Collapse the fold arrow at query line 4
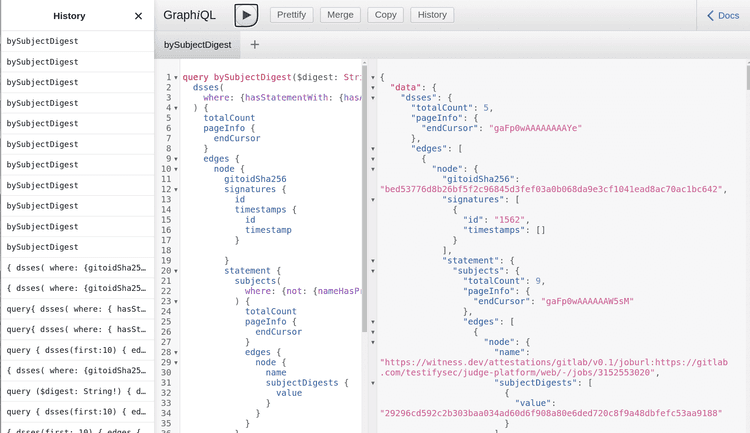The width and height of the screenshot is (750, 433). click(x=176, y=108)
